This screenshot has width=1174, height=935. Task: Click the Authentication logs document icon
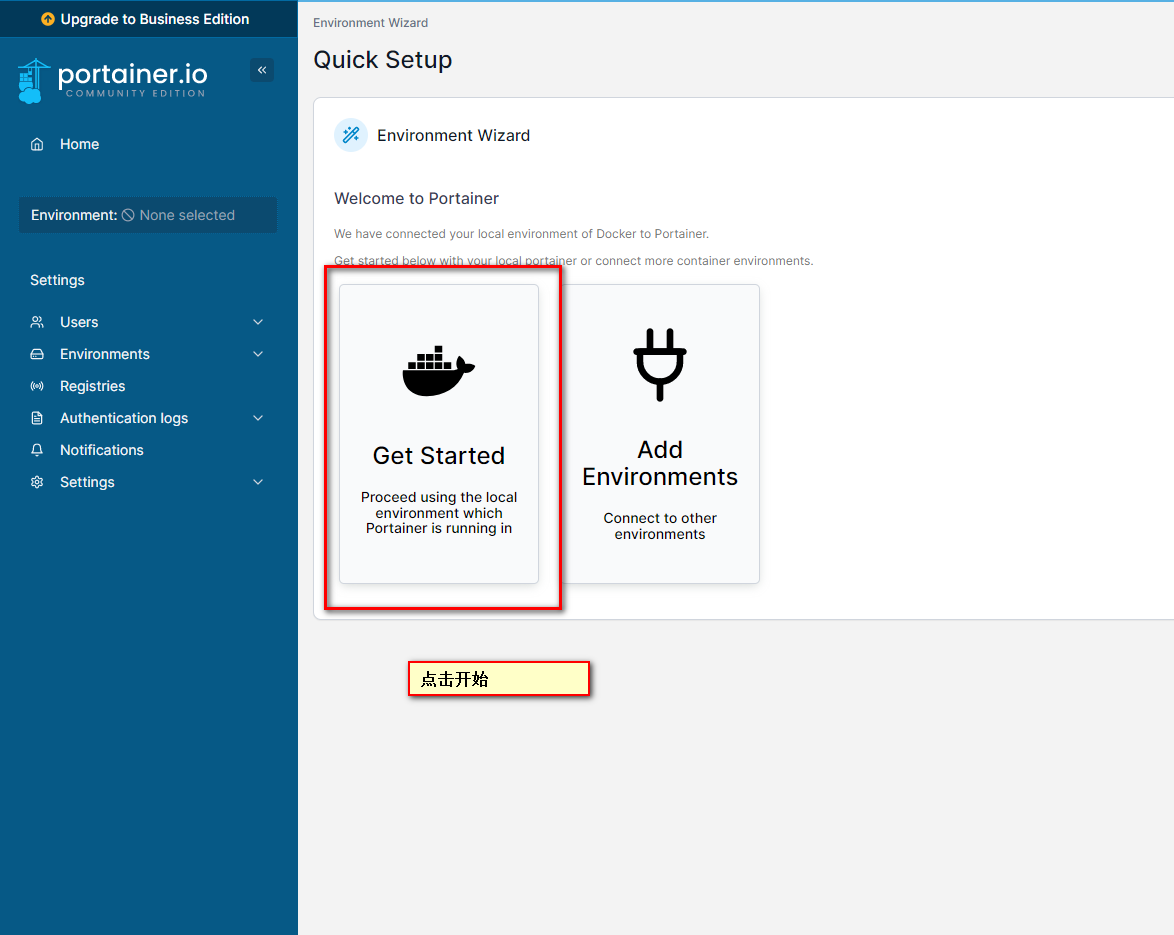(37, 418)
